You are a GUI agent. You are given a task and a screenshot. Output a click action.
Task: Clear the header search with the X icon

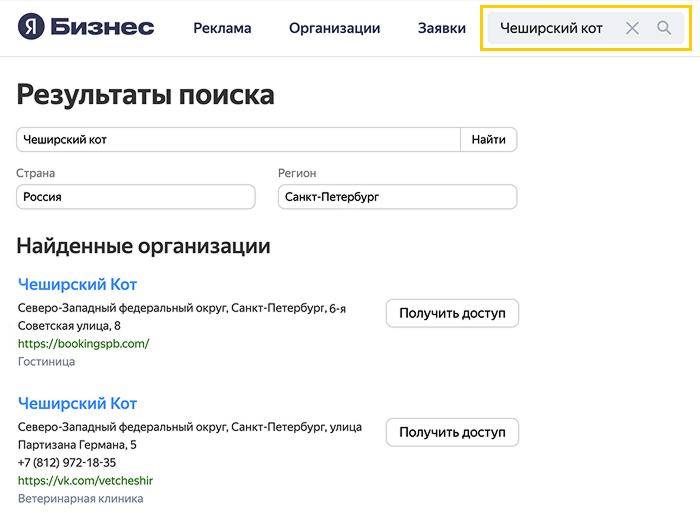coord(632,29)
